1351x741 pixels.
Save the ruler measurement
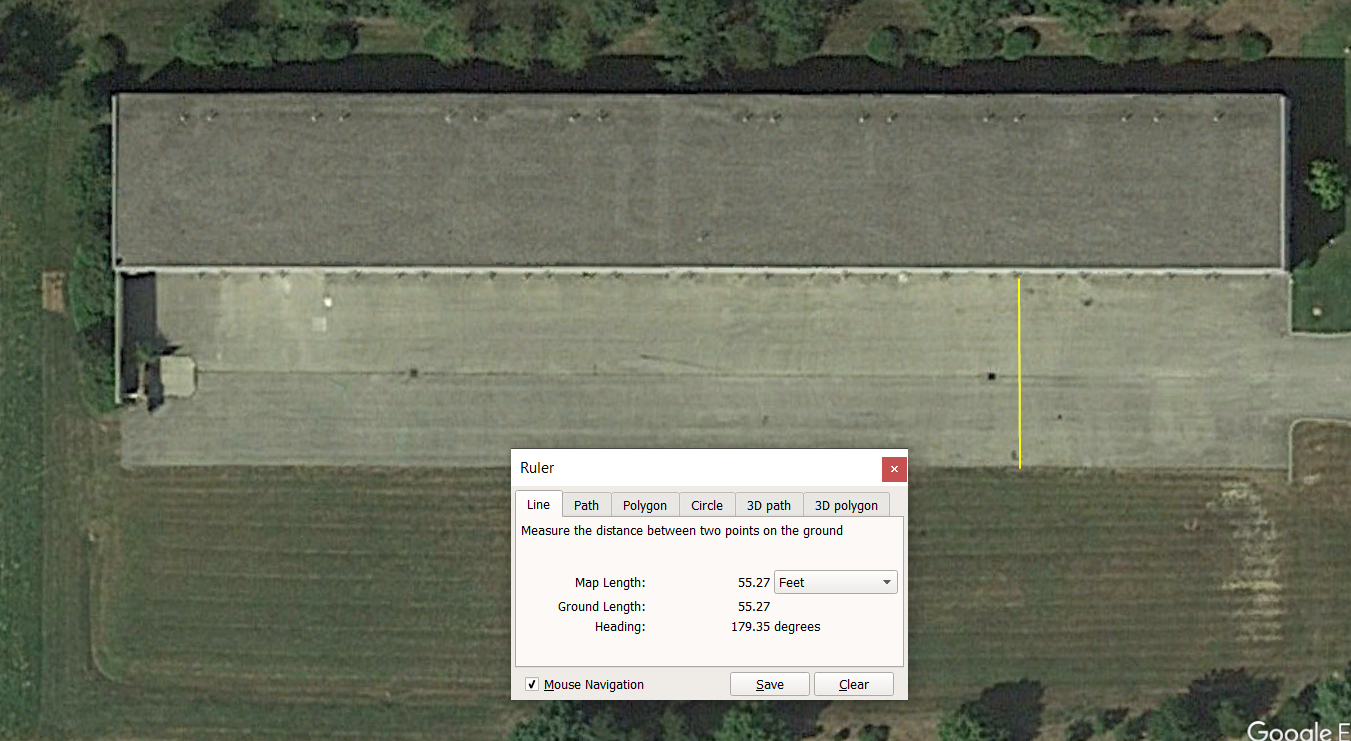(x=769, y=685)
